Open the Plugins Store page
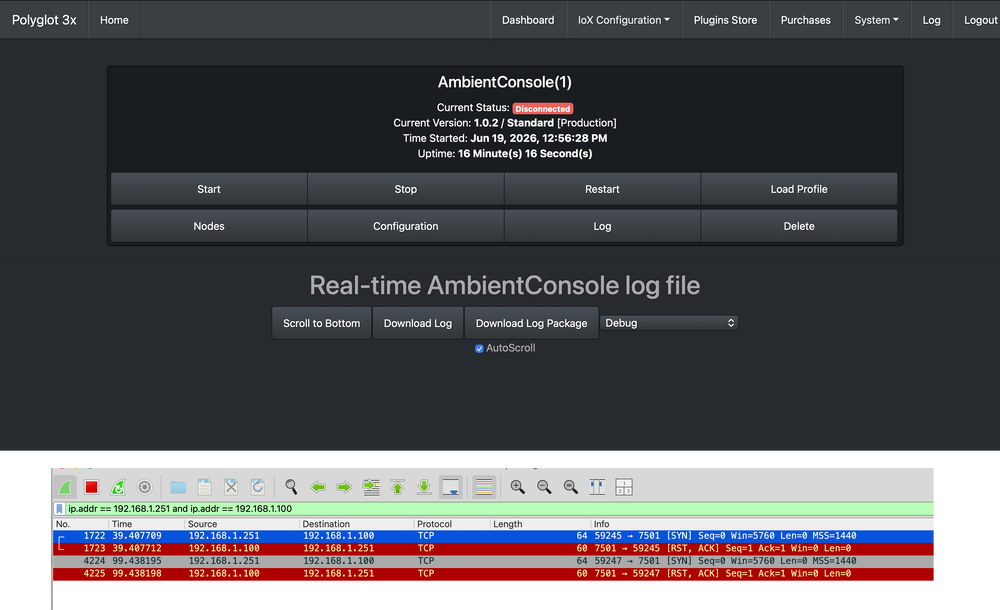This screenshot has height=610, width=1000. pyautogui.click(x=725, y=20)
